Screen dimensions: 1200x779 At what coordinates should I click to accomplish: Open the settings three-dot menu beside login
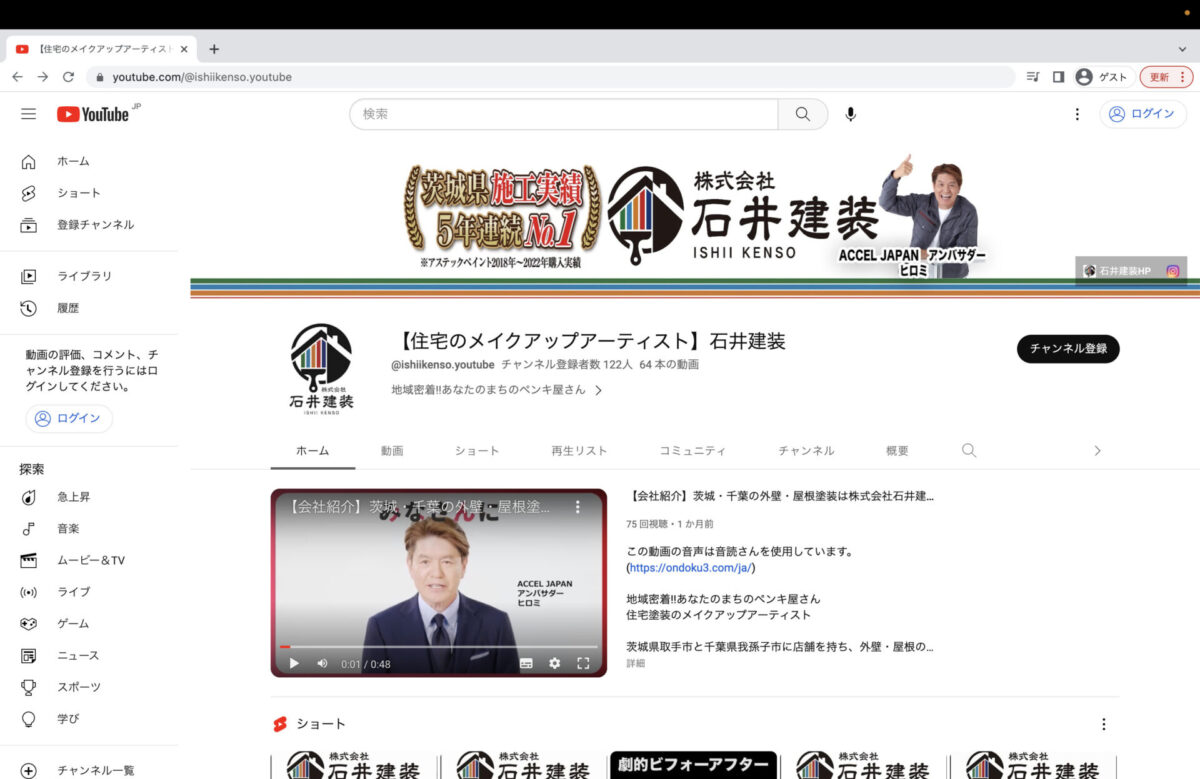(1077, 114)
